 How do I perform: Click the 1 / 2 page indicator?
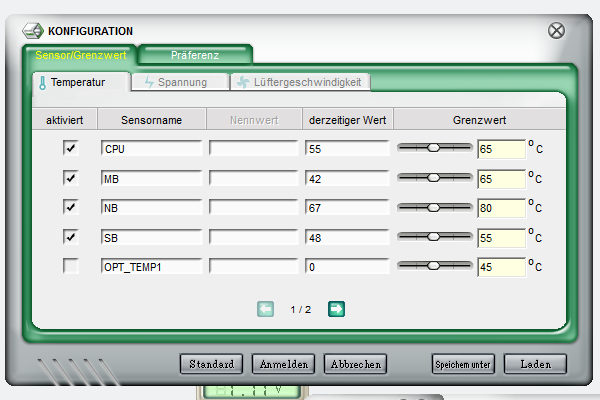point(301,309)
